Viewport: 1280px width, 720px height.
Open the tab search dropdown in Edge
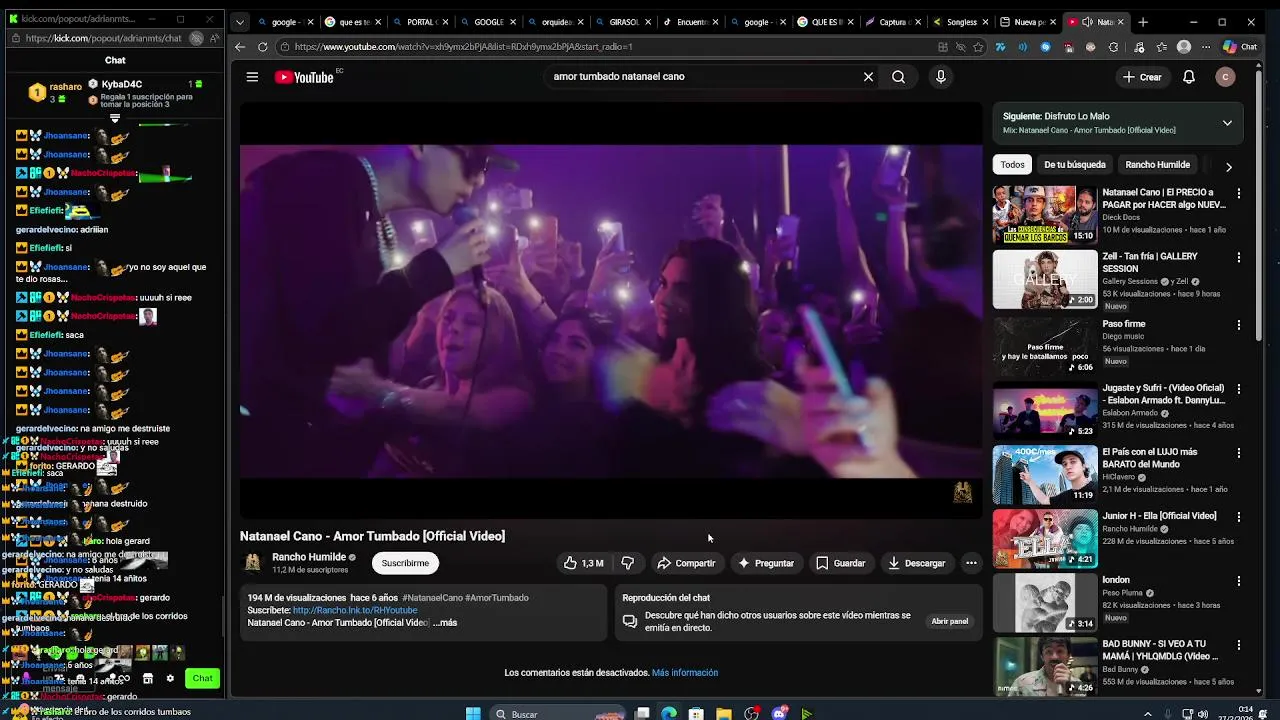239,22
